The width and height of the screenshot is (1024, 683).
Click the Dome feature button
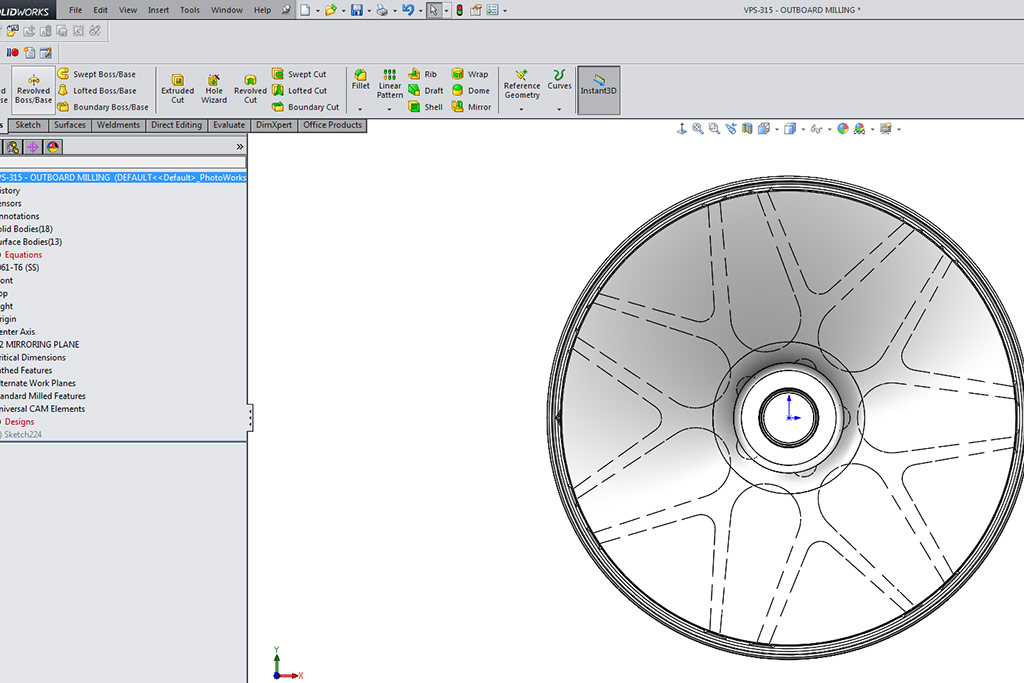[x=471, y=91]
